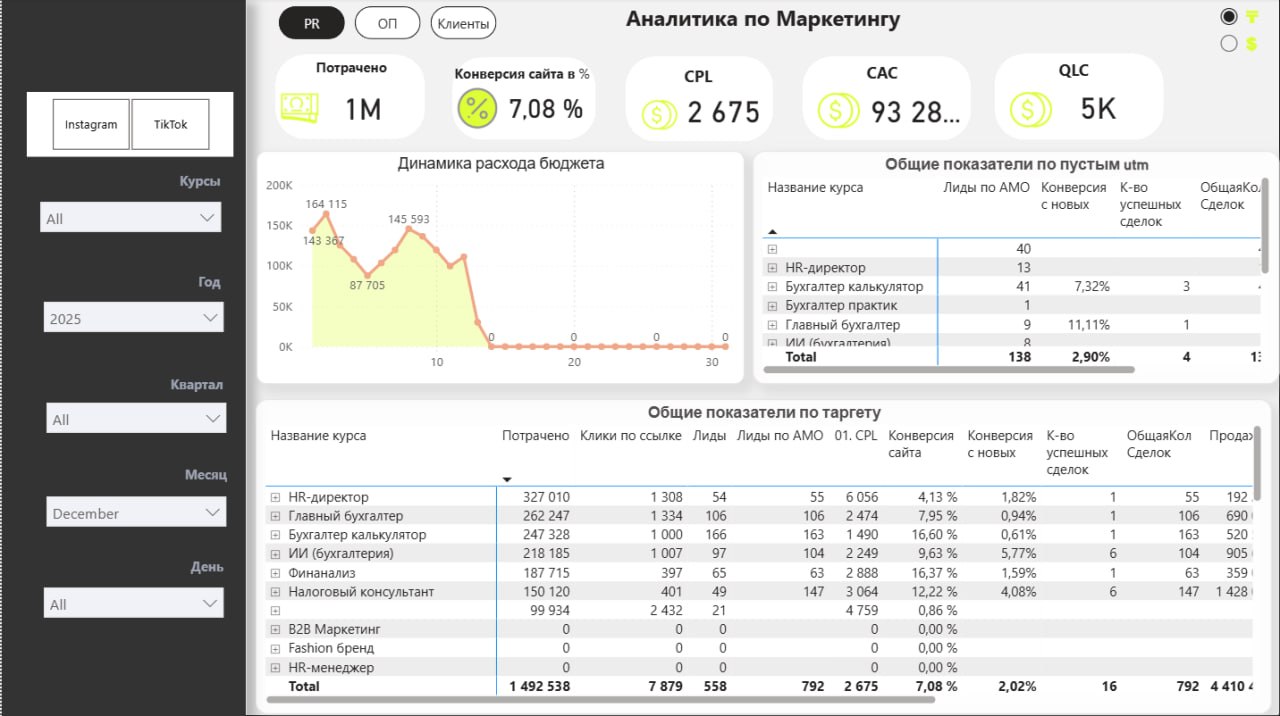1280x716 pixels.
Task: Sort target table by Клики по ссылке
Action: click(631, 436)
